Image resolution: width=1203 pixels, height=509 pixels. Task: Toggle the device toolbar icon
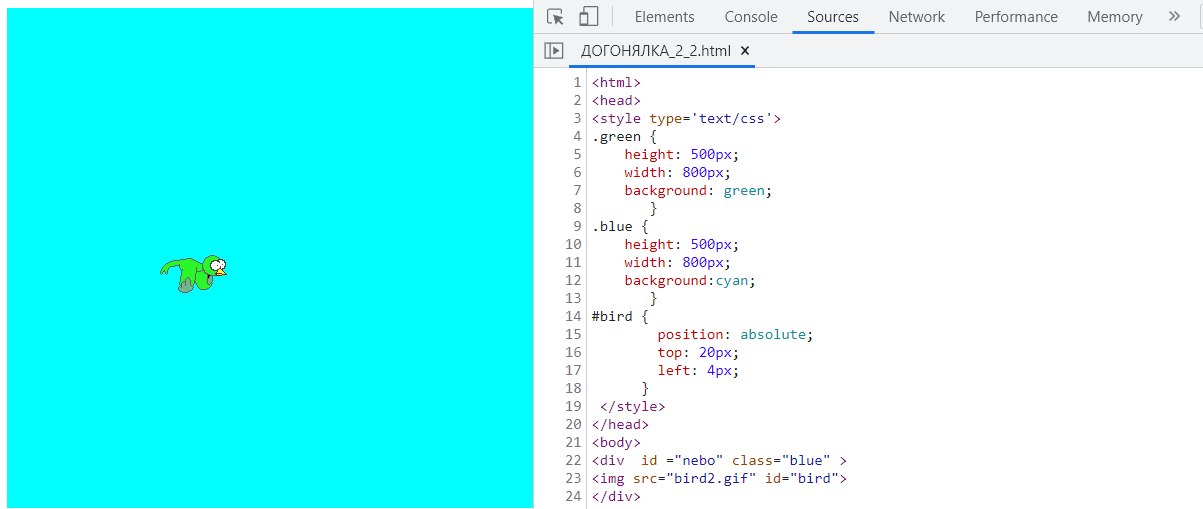[x=588, y=17]
